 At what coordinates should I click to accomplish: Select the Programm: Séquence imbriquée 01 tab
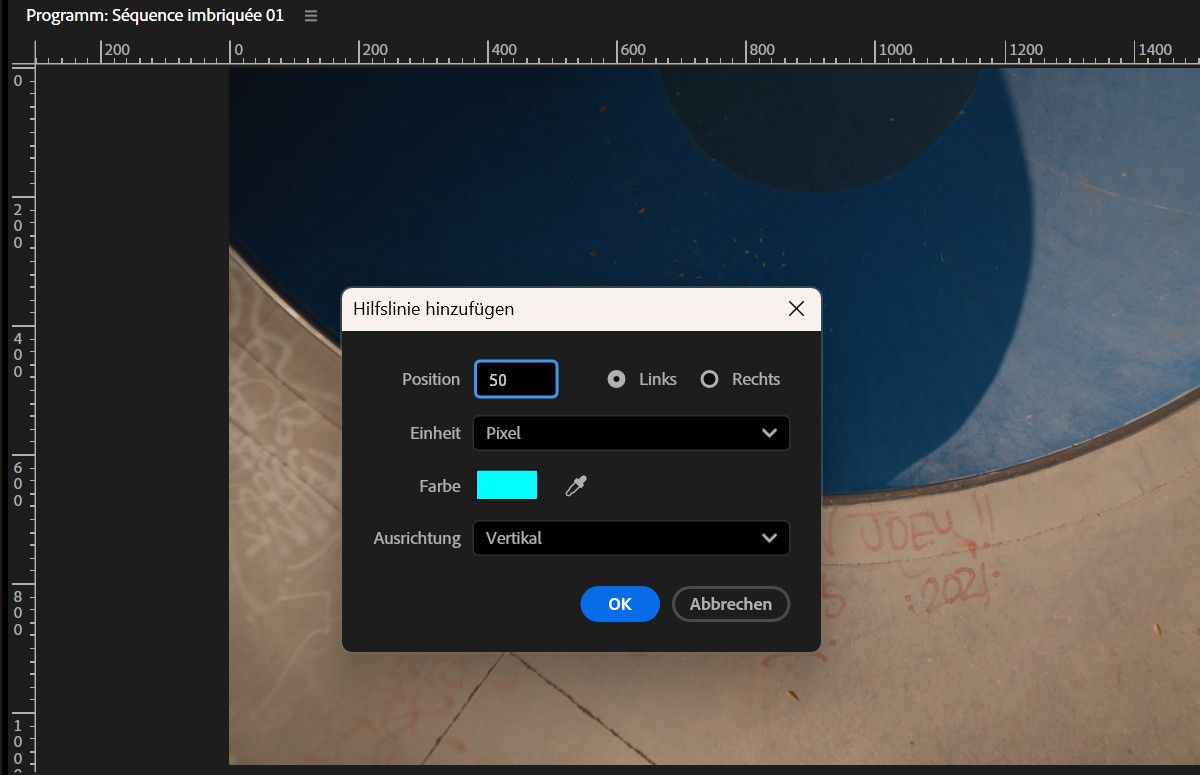(x=155, y=16)
